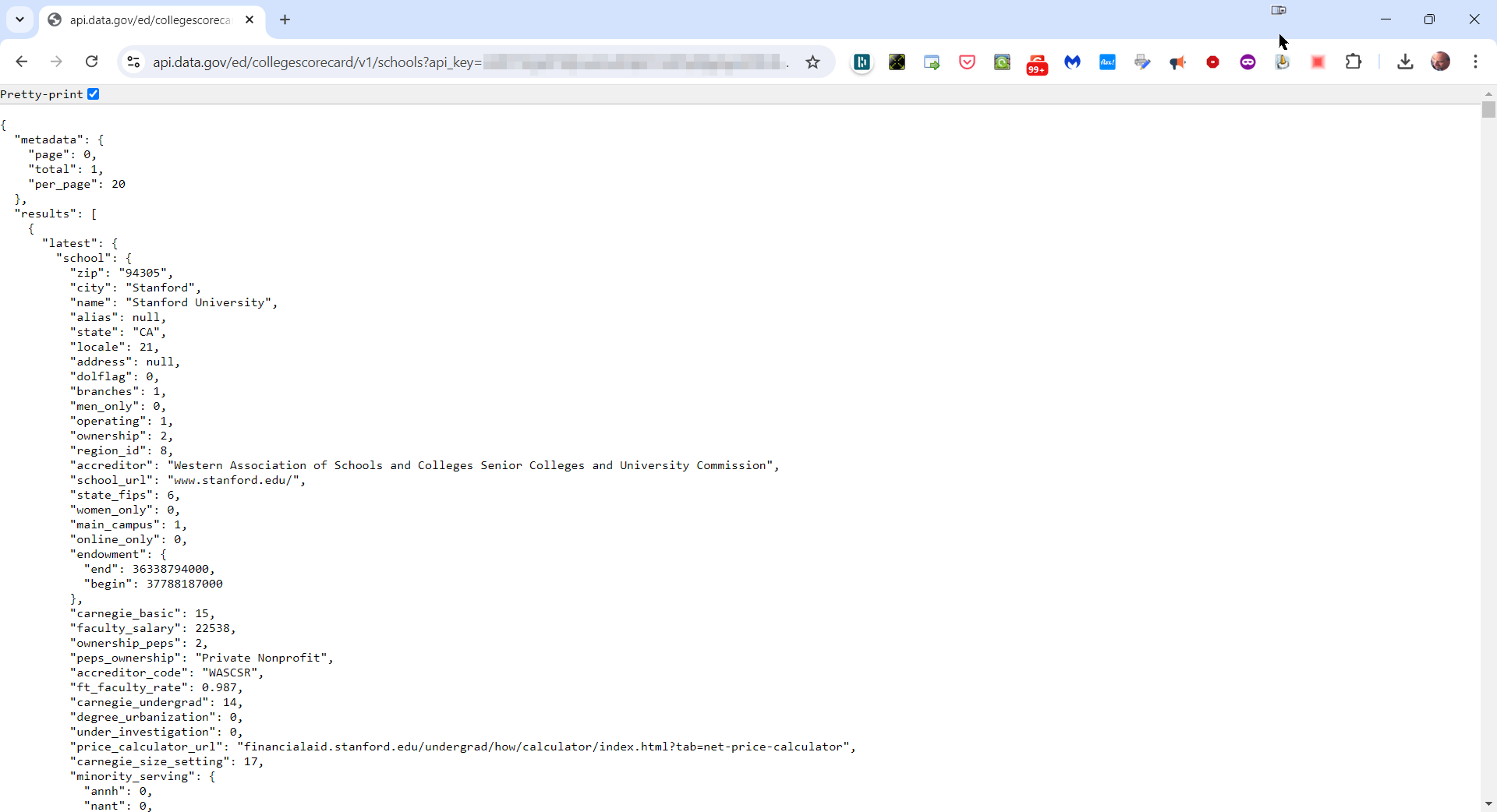Image resolution: width=1497 pixels, height=812 pixels.
Task: Toggle the Pretty-print checkbox
Action: [x=94, y=94]
